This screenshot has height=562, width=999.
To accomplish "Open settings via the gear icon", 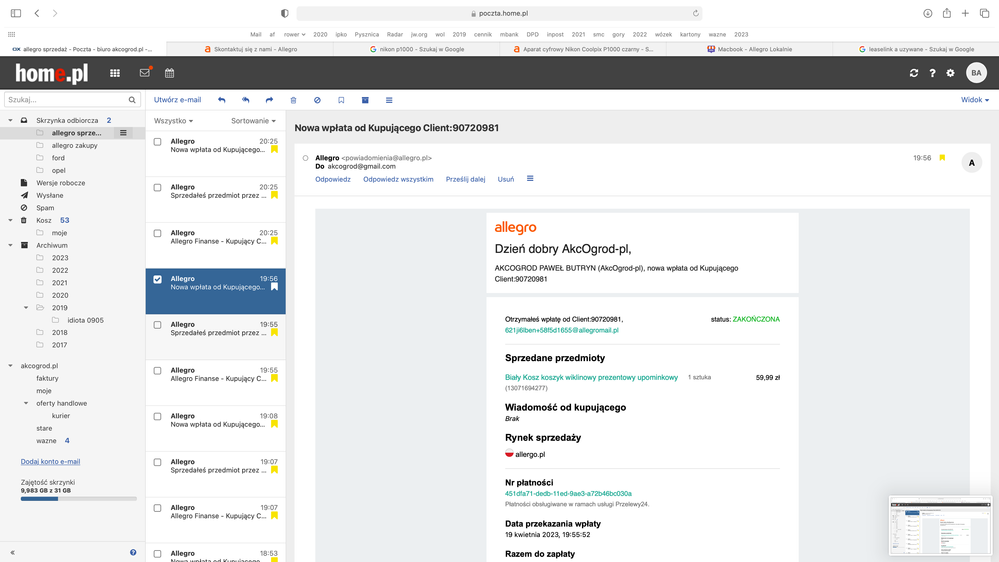I will [x=950, y=73].
